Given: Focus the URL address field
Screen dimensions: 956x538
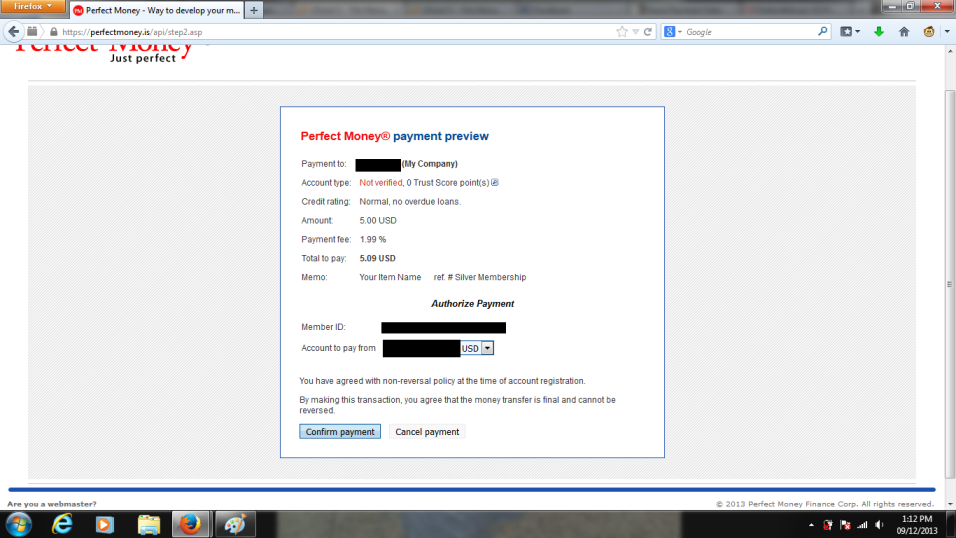Looking at the screenshot, I should point(335,32).
